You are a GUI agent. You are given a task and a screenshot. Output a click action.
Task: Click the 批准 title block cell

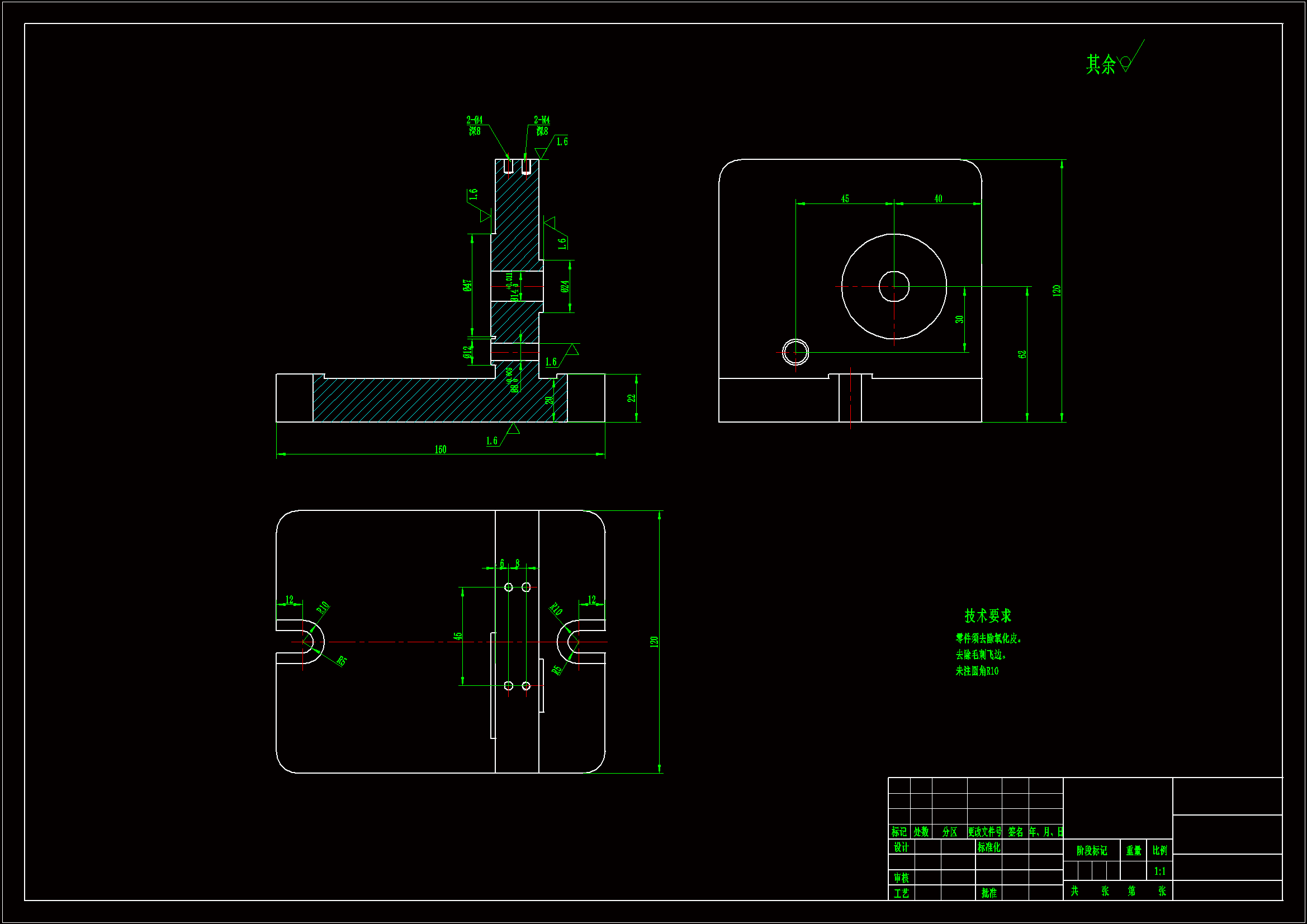click(x=989, y=893)
